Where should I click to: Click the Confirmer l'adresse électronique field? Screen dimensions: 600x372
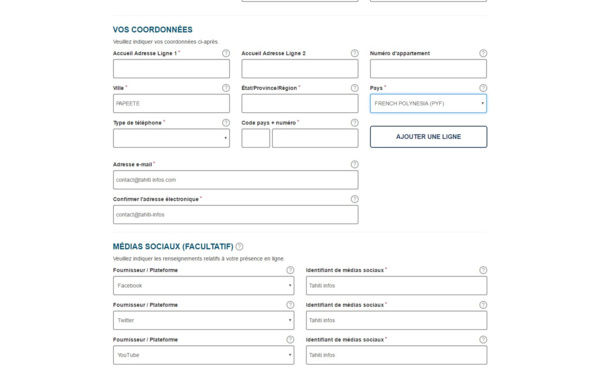pos(236,215)
